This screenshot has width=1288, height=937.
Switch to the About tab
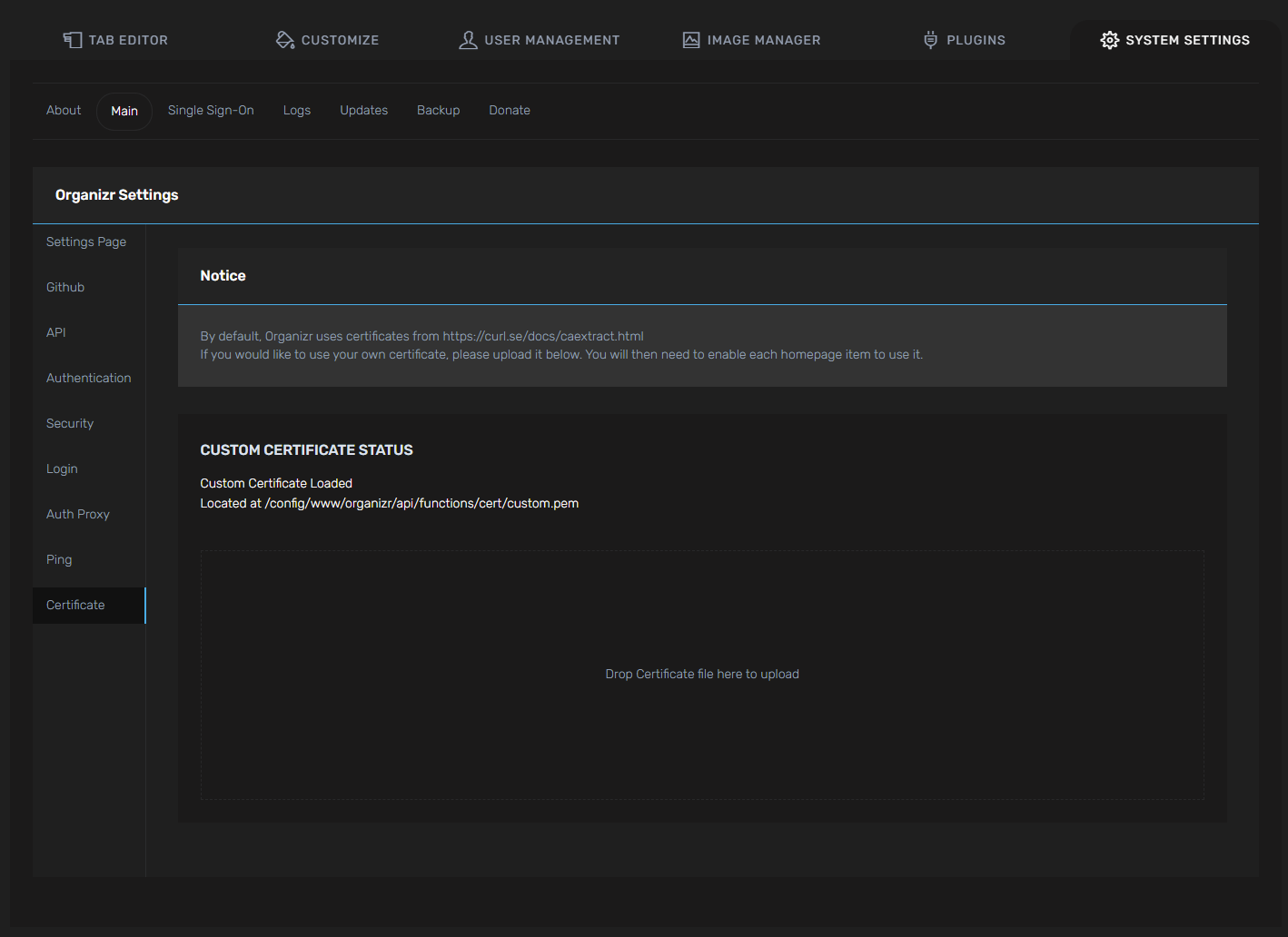pyautogui.click(x=63, y=110)
